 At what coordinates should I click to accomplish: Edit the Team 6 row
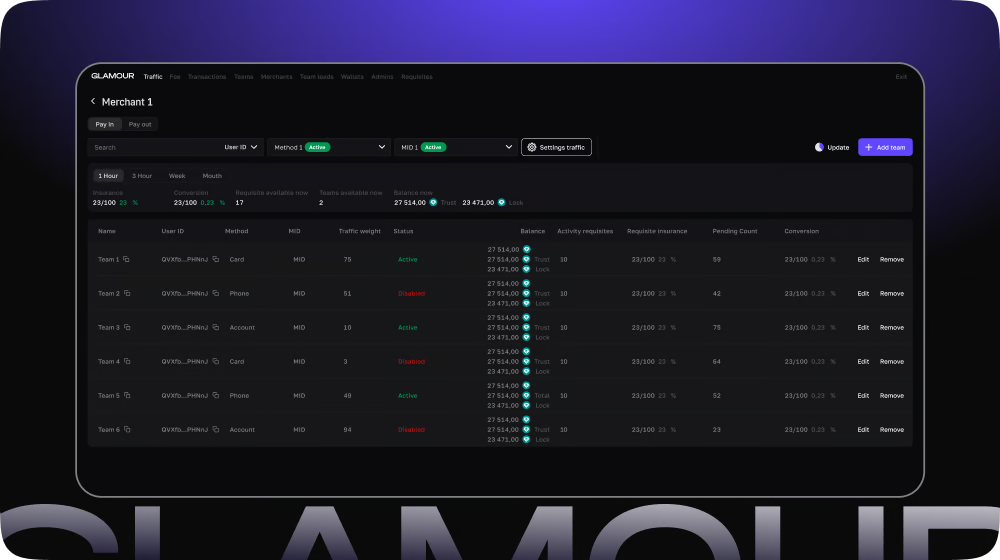863,430
